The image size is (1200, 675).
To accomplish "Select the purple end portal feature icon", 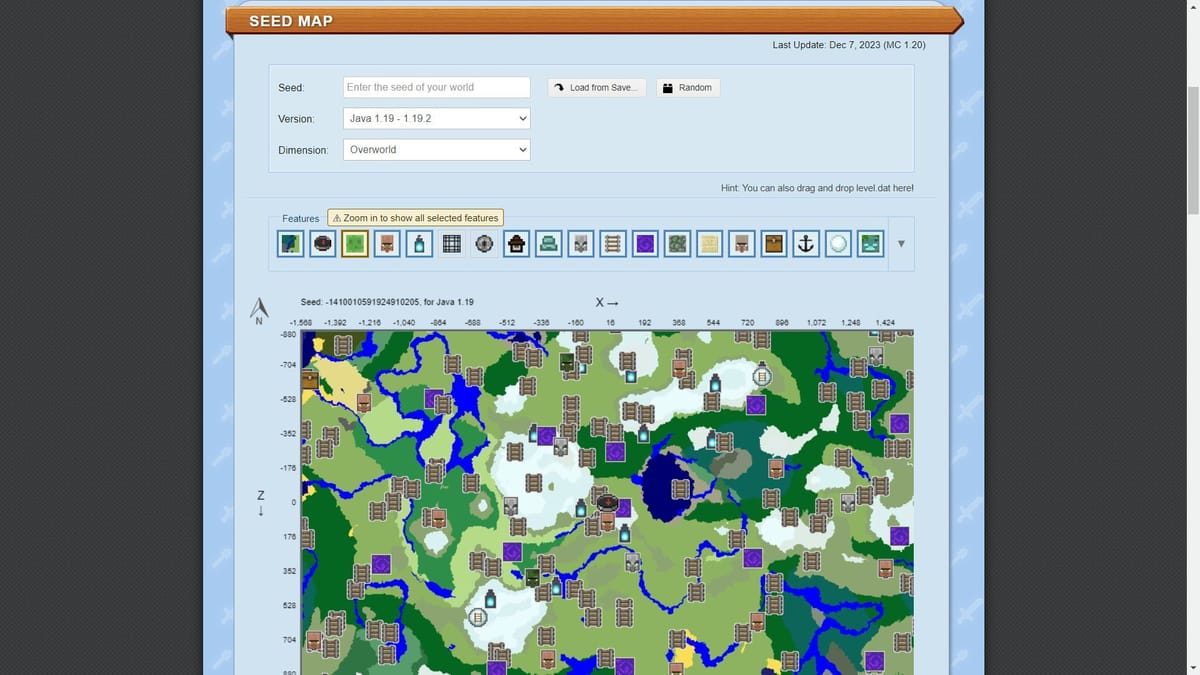I will pyautogui.click(x=645, y=243).
